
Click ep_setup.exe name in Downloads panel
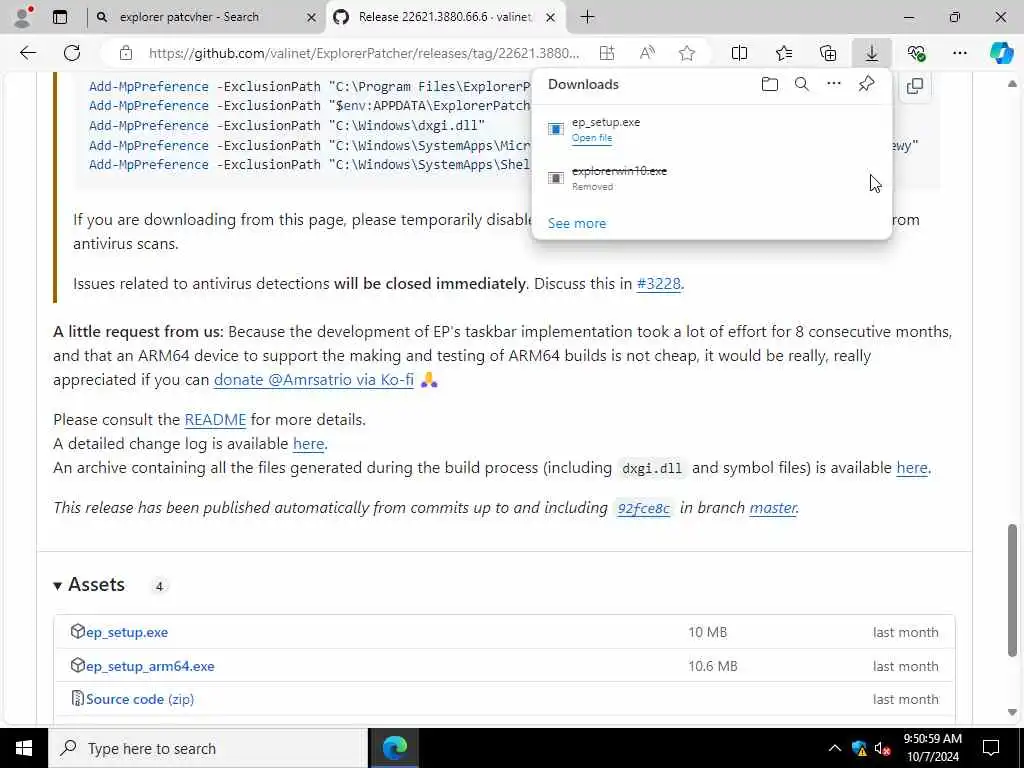[606, 122]
